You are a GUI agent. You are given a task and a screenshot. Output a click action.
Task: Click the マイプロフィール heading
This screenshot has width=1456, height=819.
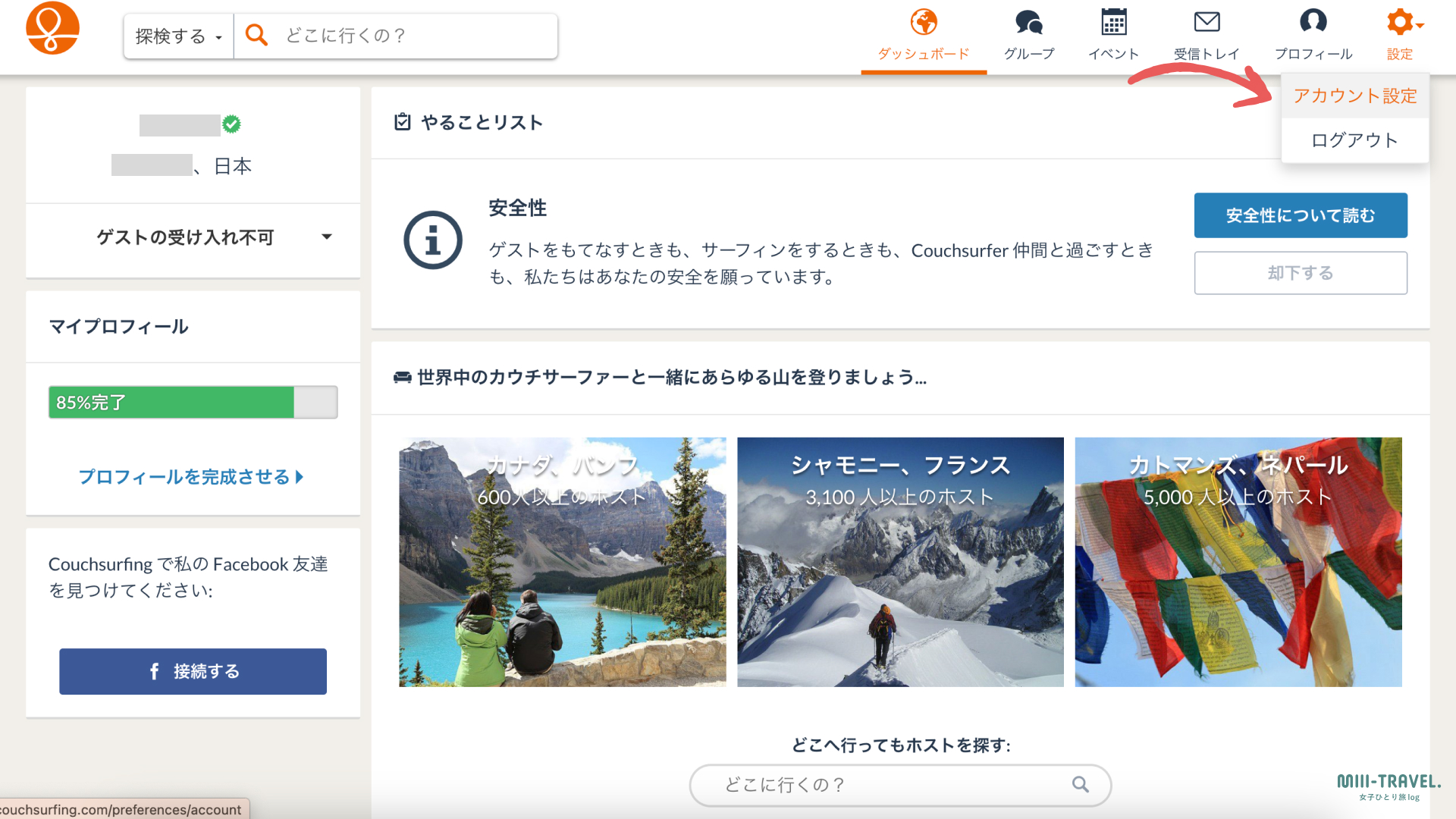pos(119,327)
